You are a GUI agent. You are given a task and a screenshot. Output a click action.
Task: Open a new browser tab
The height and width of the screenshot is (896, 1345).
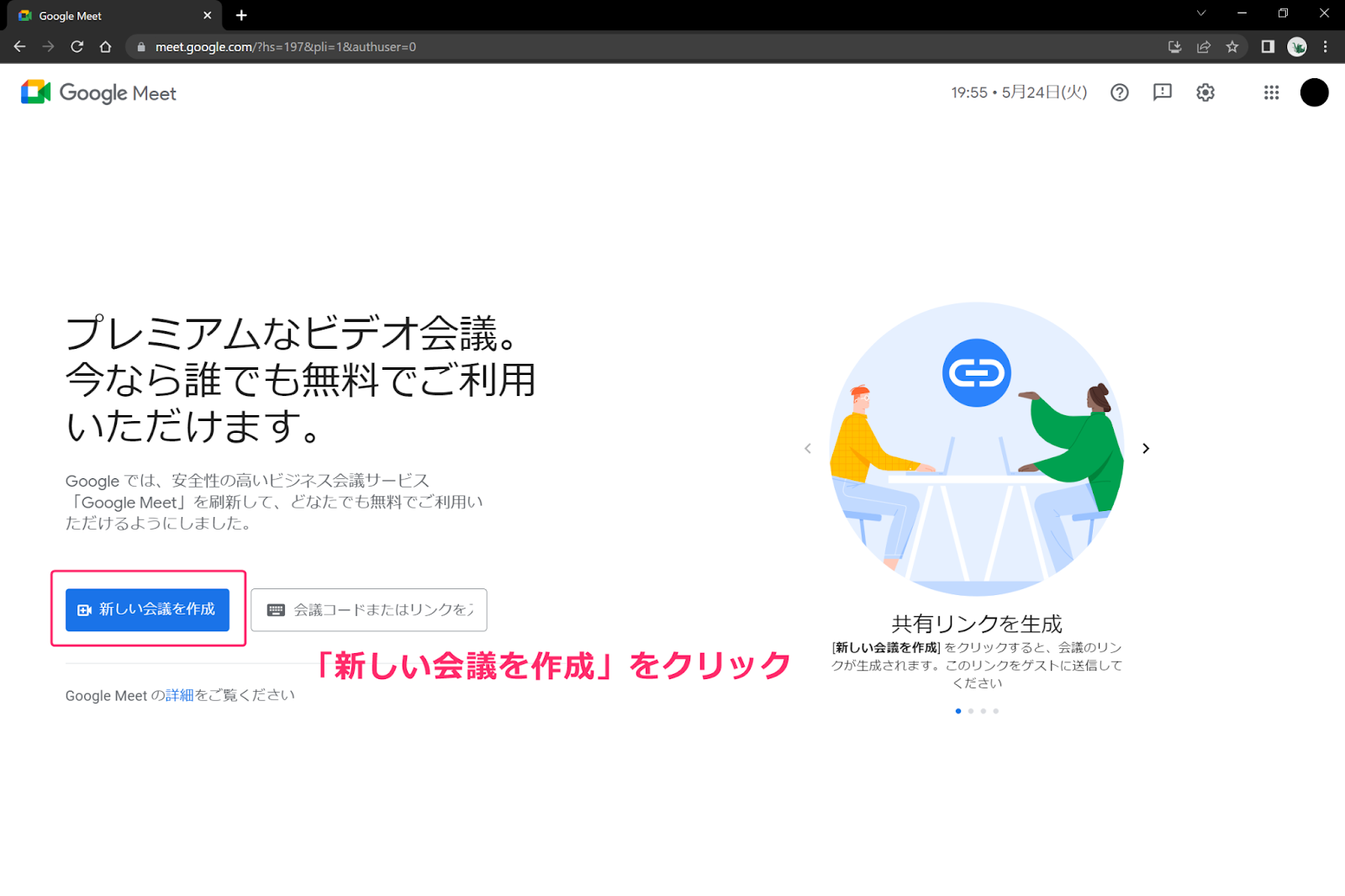pos(241,15)
